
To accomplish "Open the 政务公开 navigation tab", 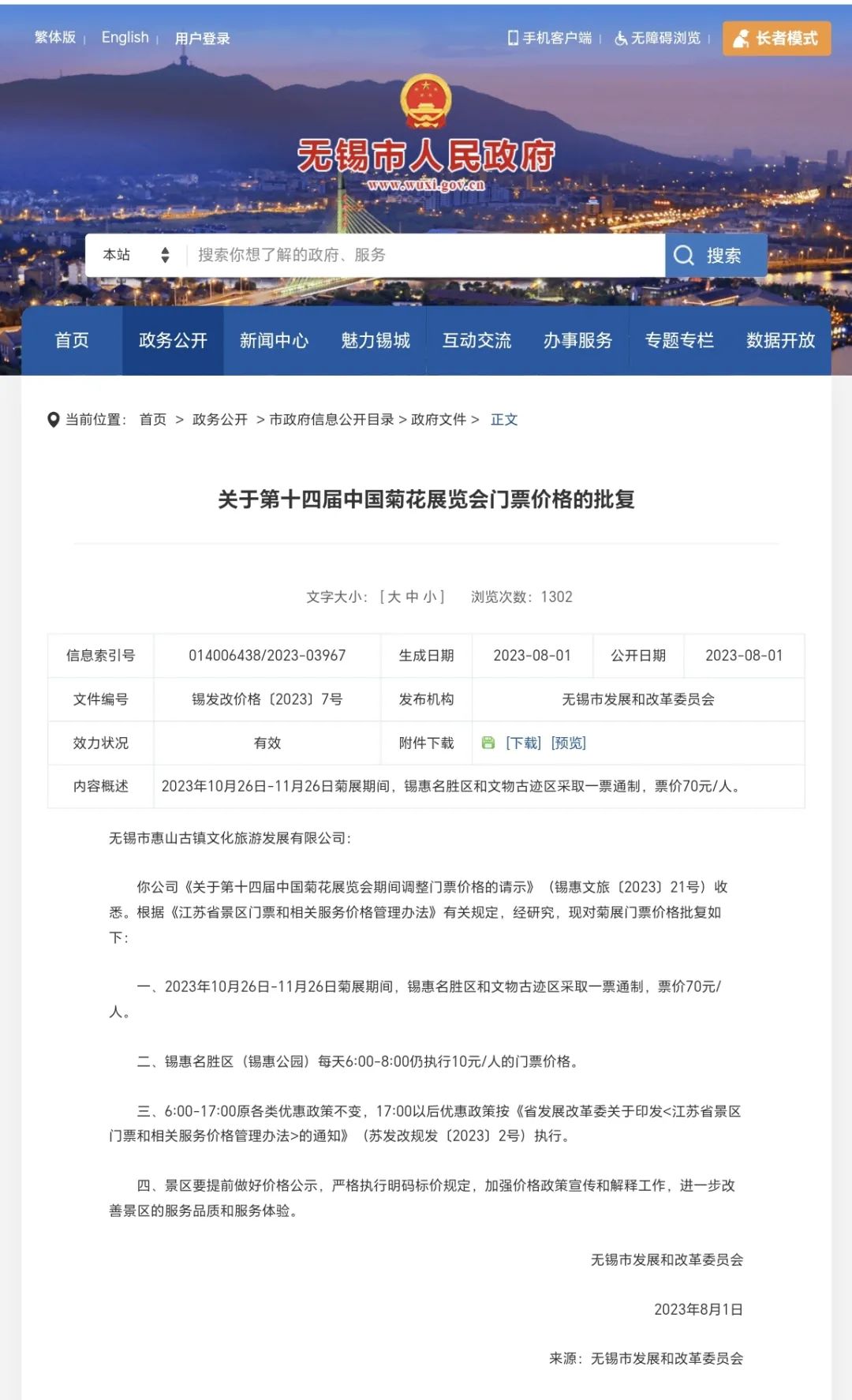I will (173, 340).
